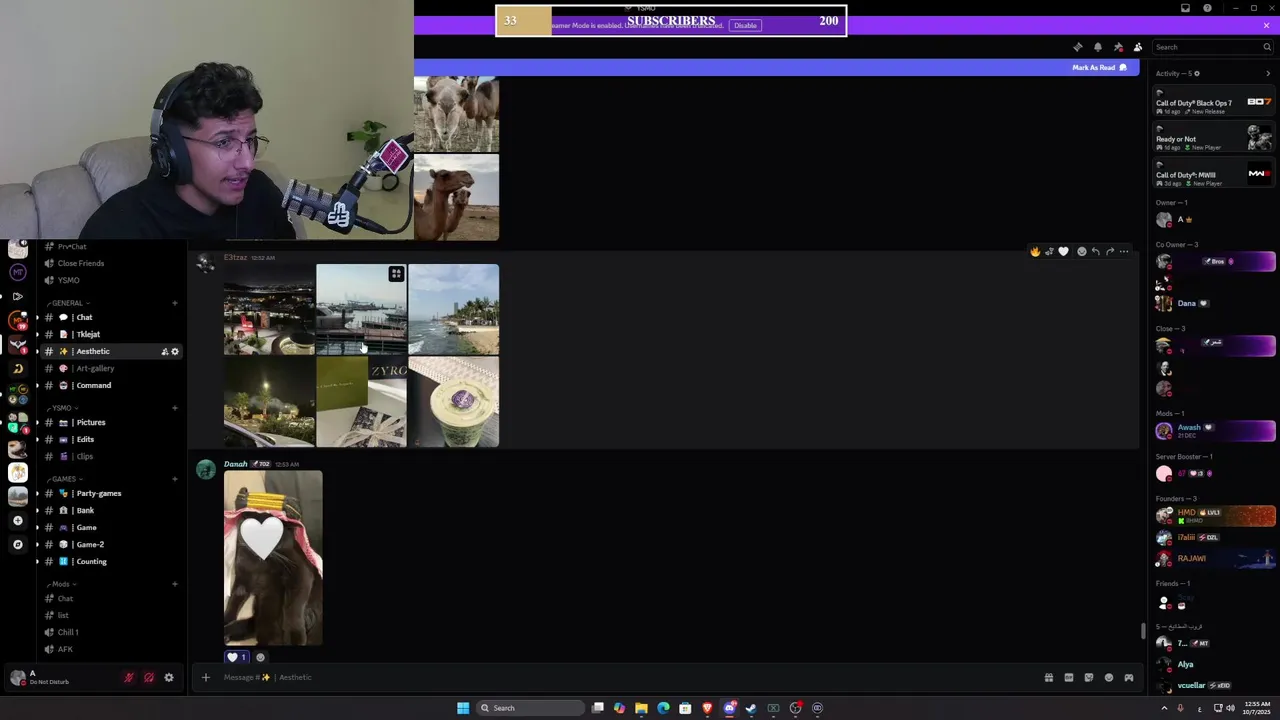Viewport: 1280px width, 720px height.
Task: Open Ready or Not activity card
Action: point(1214,138)
